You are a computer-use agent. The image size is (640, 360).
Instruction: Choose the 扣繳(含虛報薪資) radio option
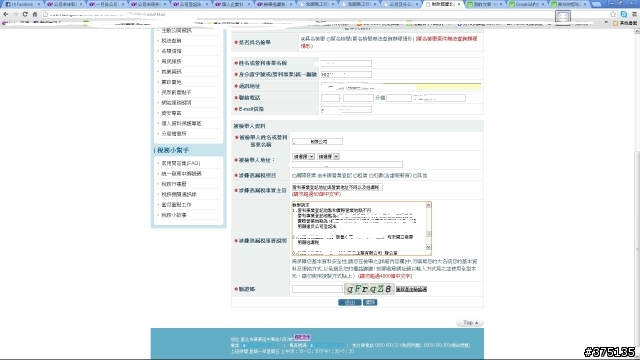pos(371,176)
